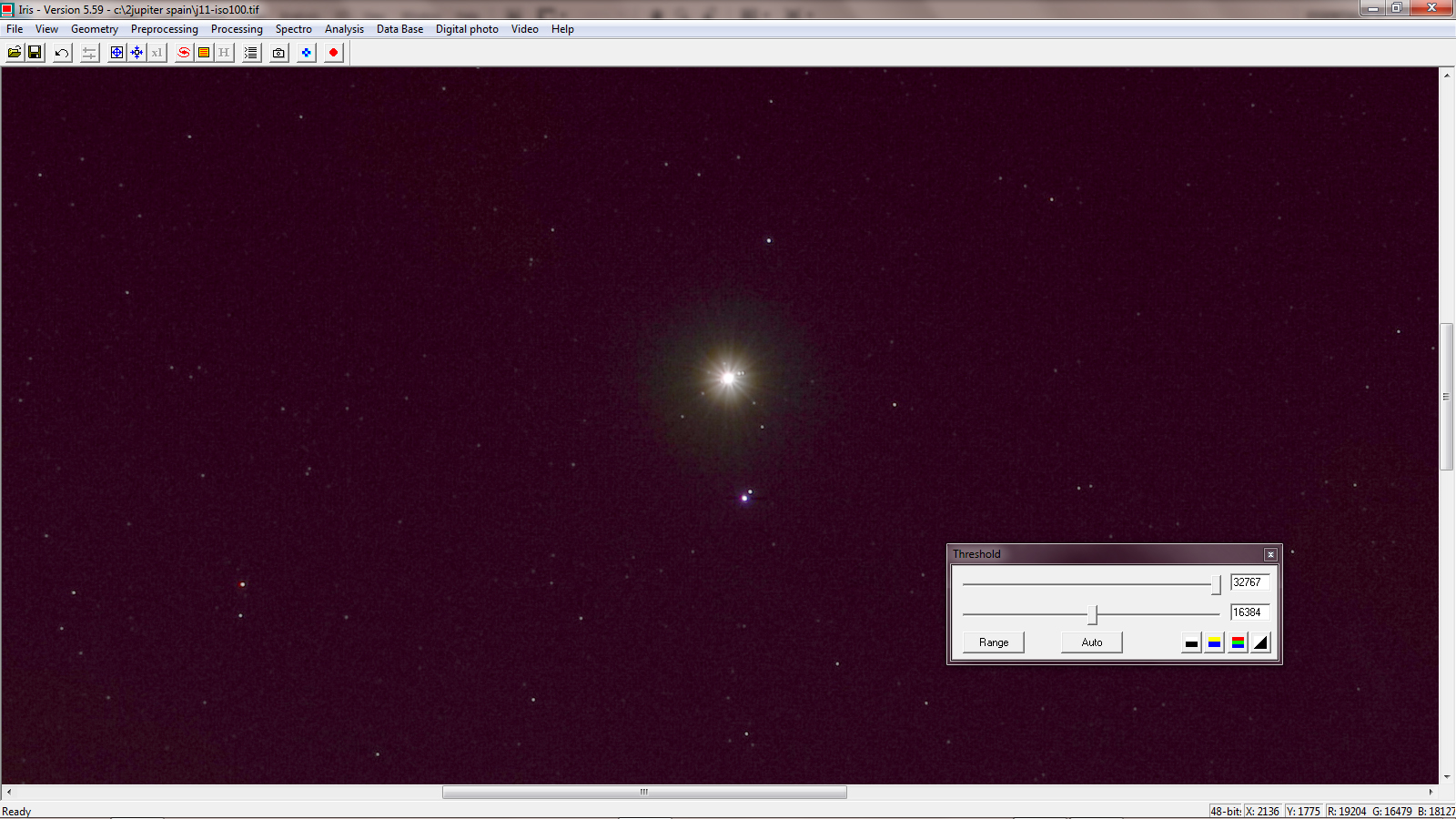This screenshot has width=1456, height=819.
Task: Click the blue arrows zoom-in icon
Action: coord(136,53)
